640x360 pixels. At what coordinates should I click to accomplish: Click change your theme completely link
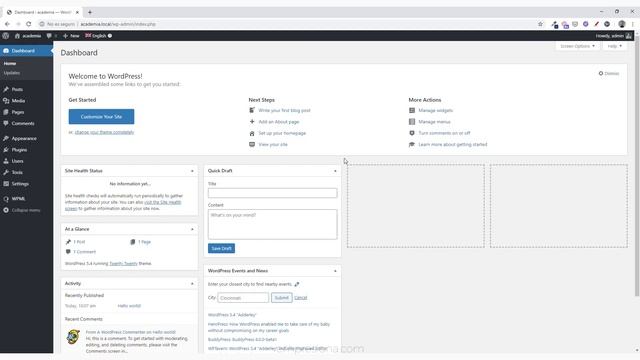tap(104, 132)
